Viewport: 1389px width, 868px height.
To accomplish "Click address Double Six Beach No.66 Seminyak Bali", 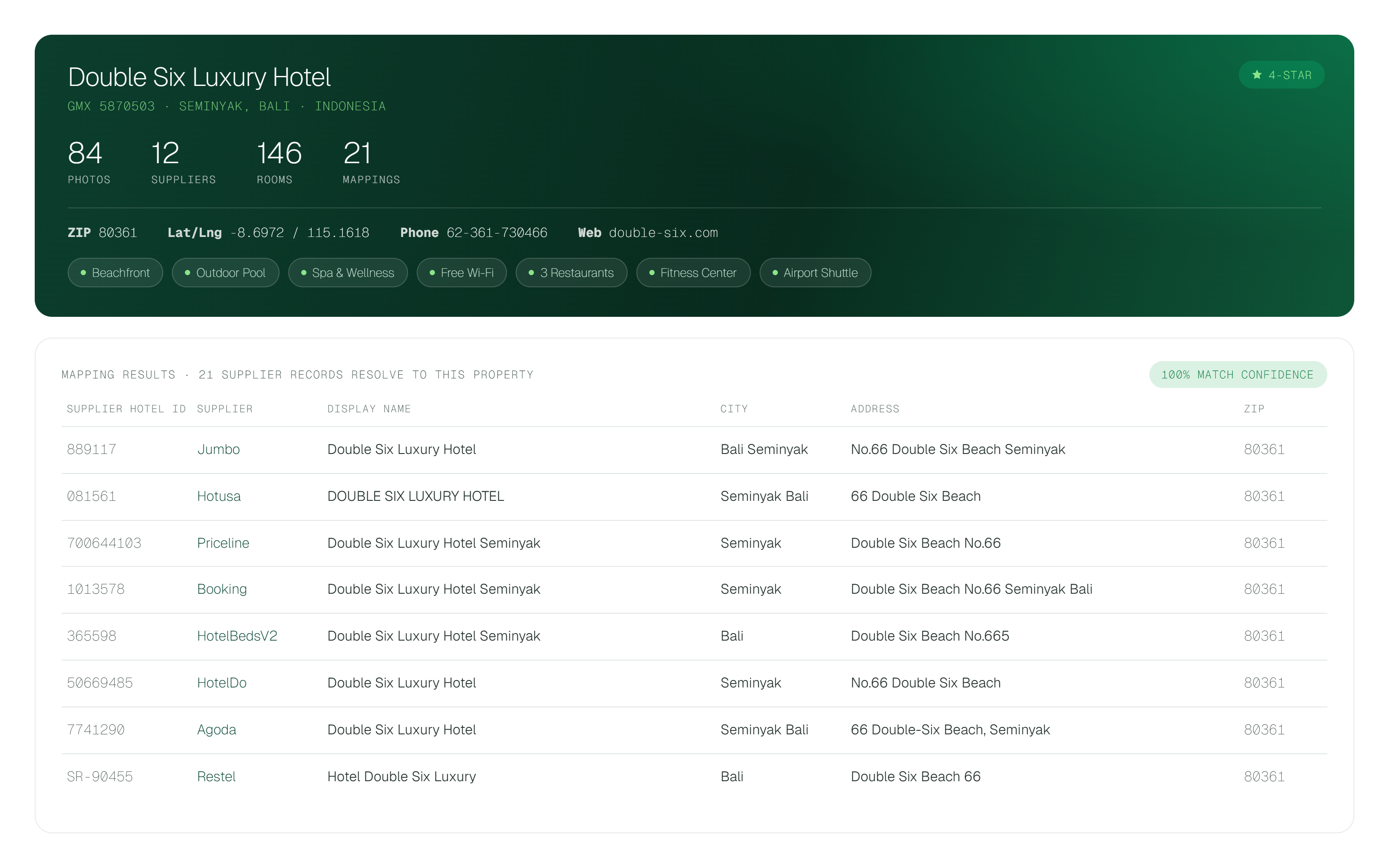I will (x=971, y=589).
